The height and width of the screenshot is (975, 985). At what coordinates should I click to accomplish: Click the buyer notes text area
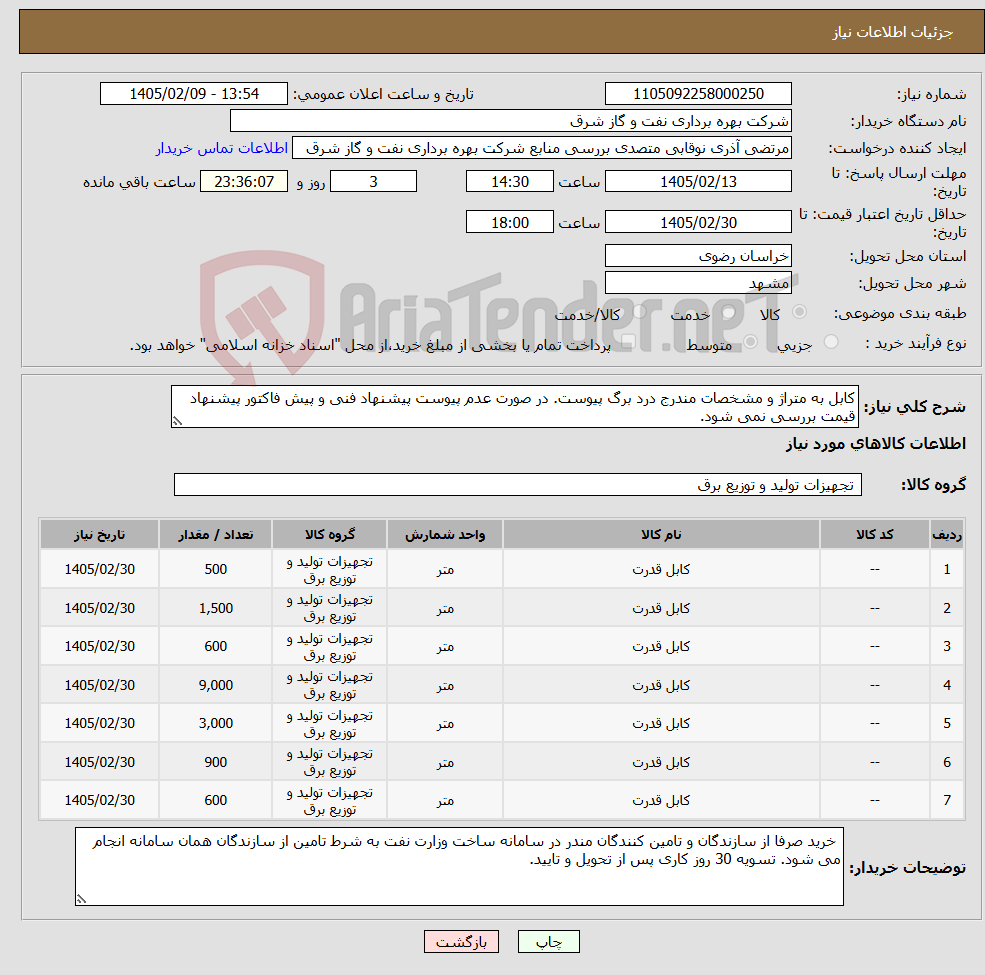tap(459, 866)
